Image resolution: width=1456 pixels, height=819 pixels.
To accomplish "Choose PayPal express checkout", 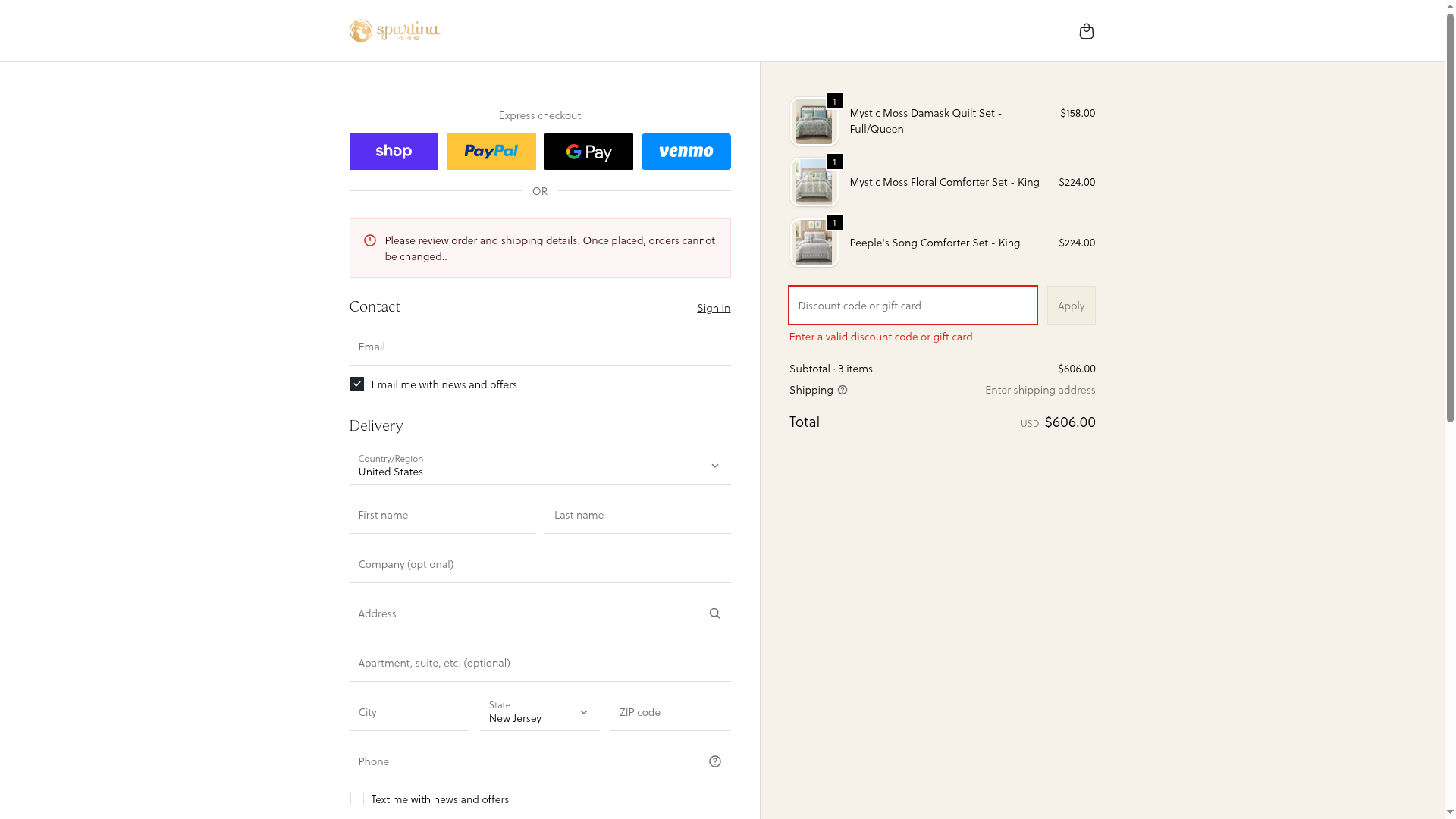I will (x=491, y=152).
